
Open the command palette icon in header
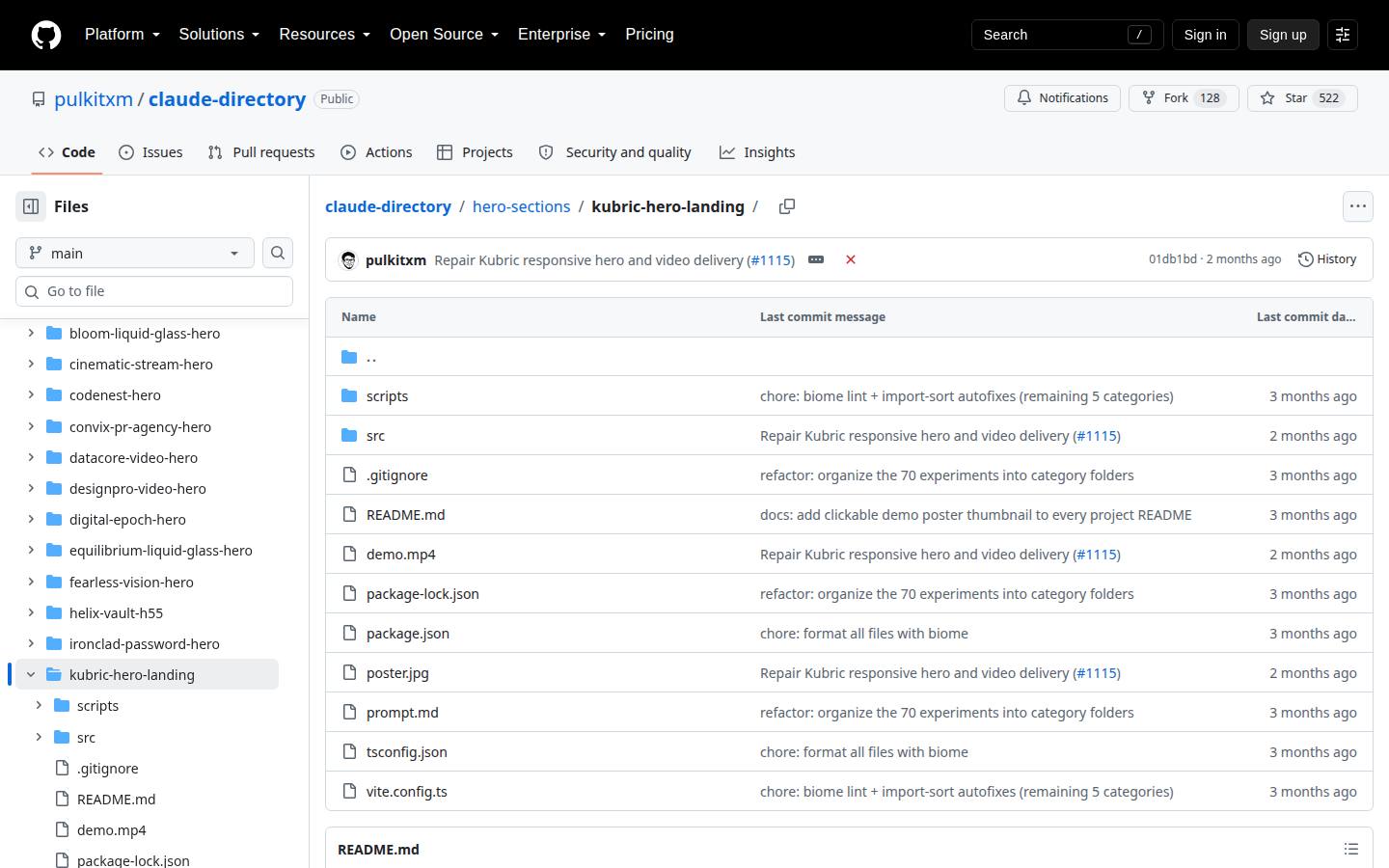[1343, 35]
